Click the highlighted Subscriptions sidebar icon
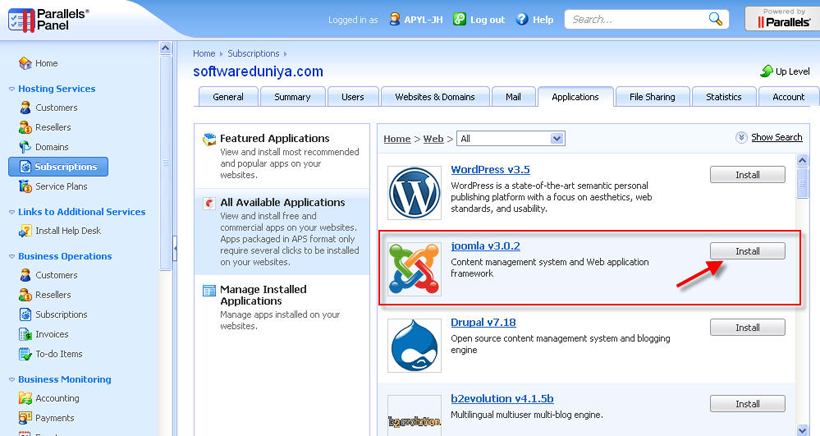 tap(25, 167)
